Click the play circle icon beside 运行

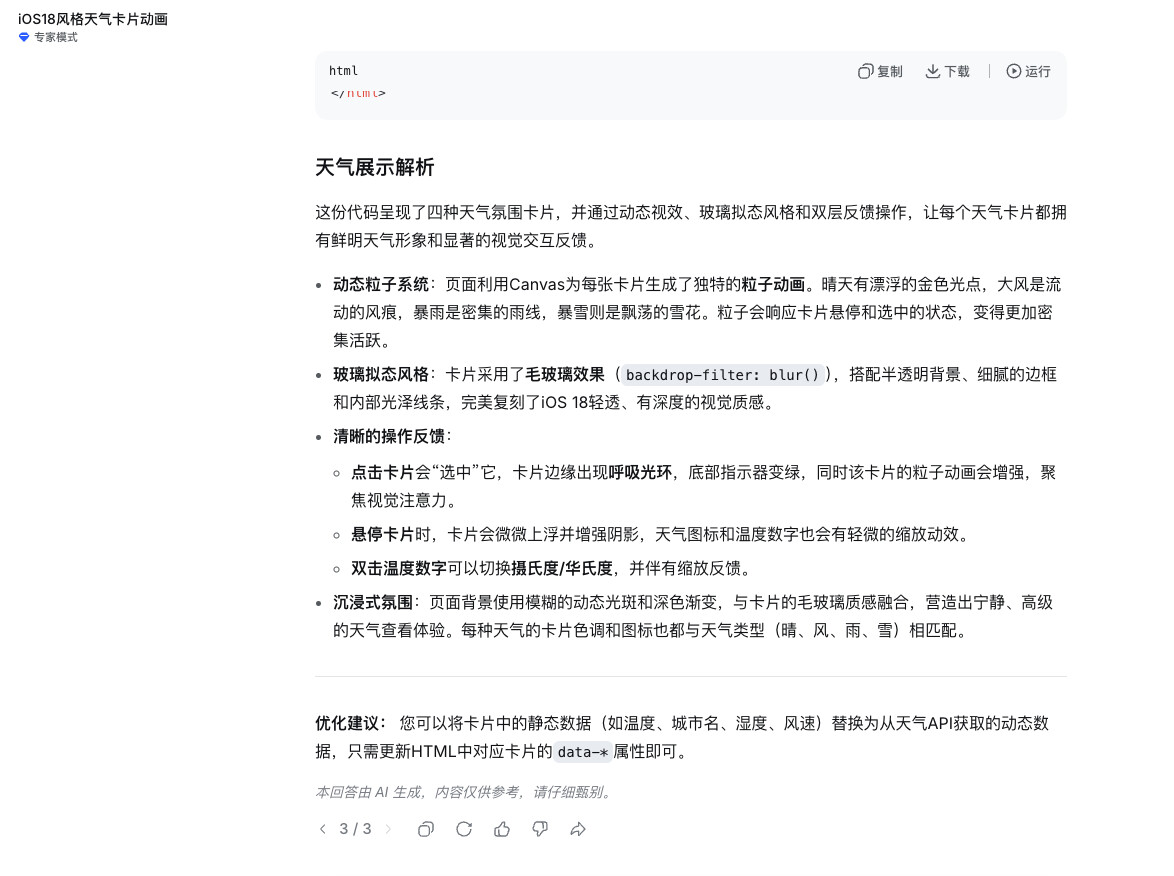coord(1014,71)
